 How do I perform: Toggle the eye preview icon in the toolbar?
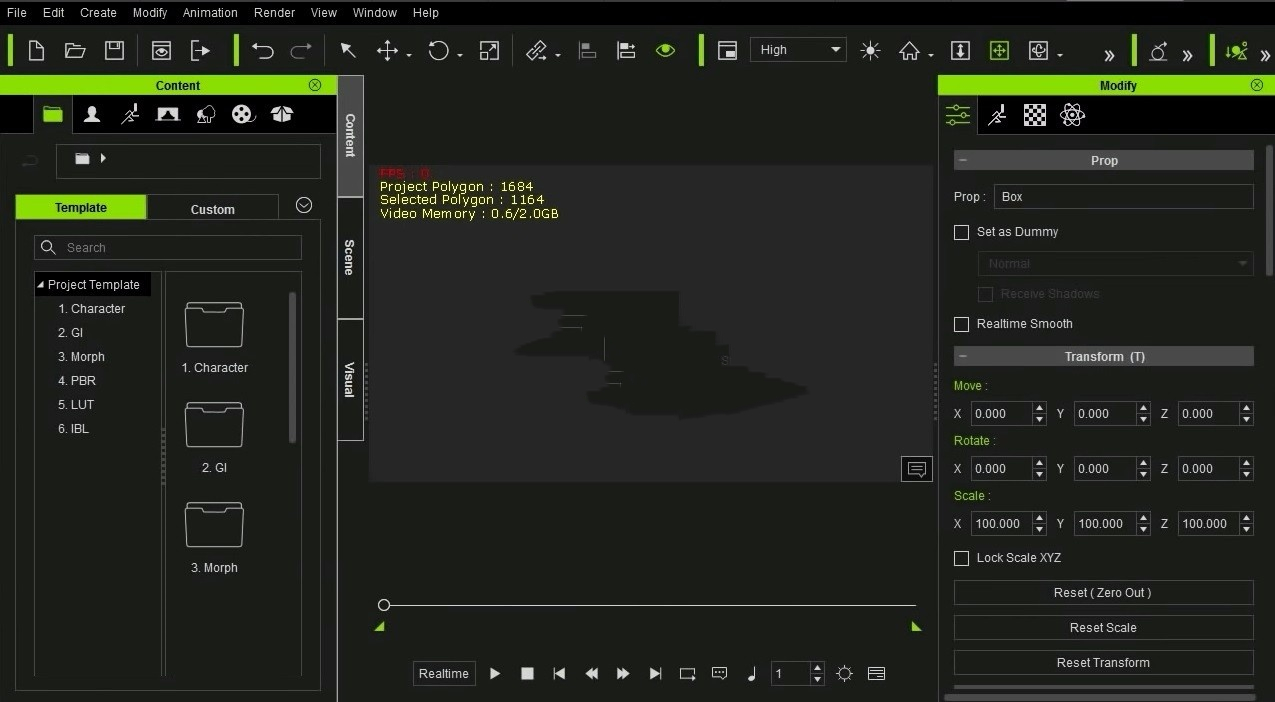(x=665, y=50)
